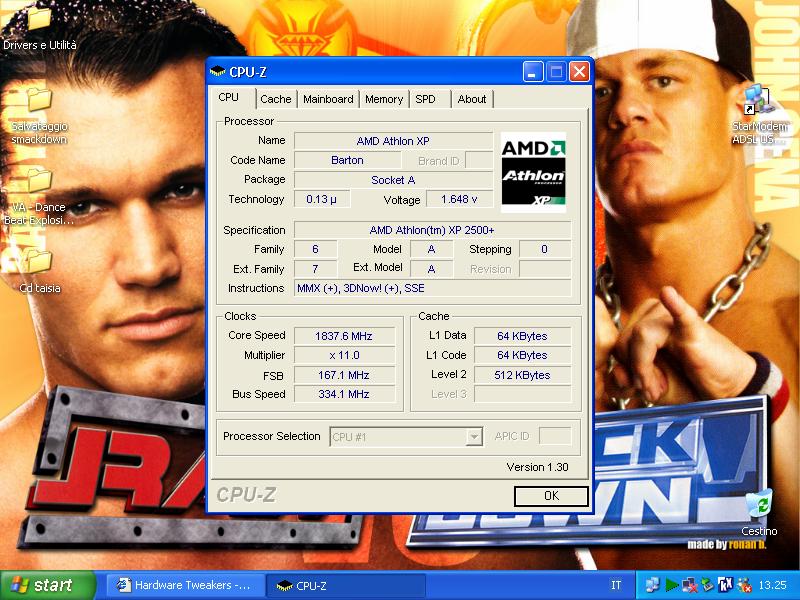
Task: Click the IT language indicator
Action: (616, 585)
